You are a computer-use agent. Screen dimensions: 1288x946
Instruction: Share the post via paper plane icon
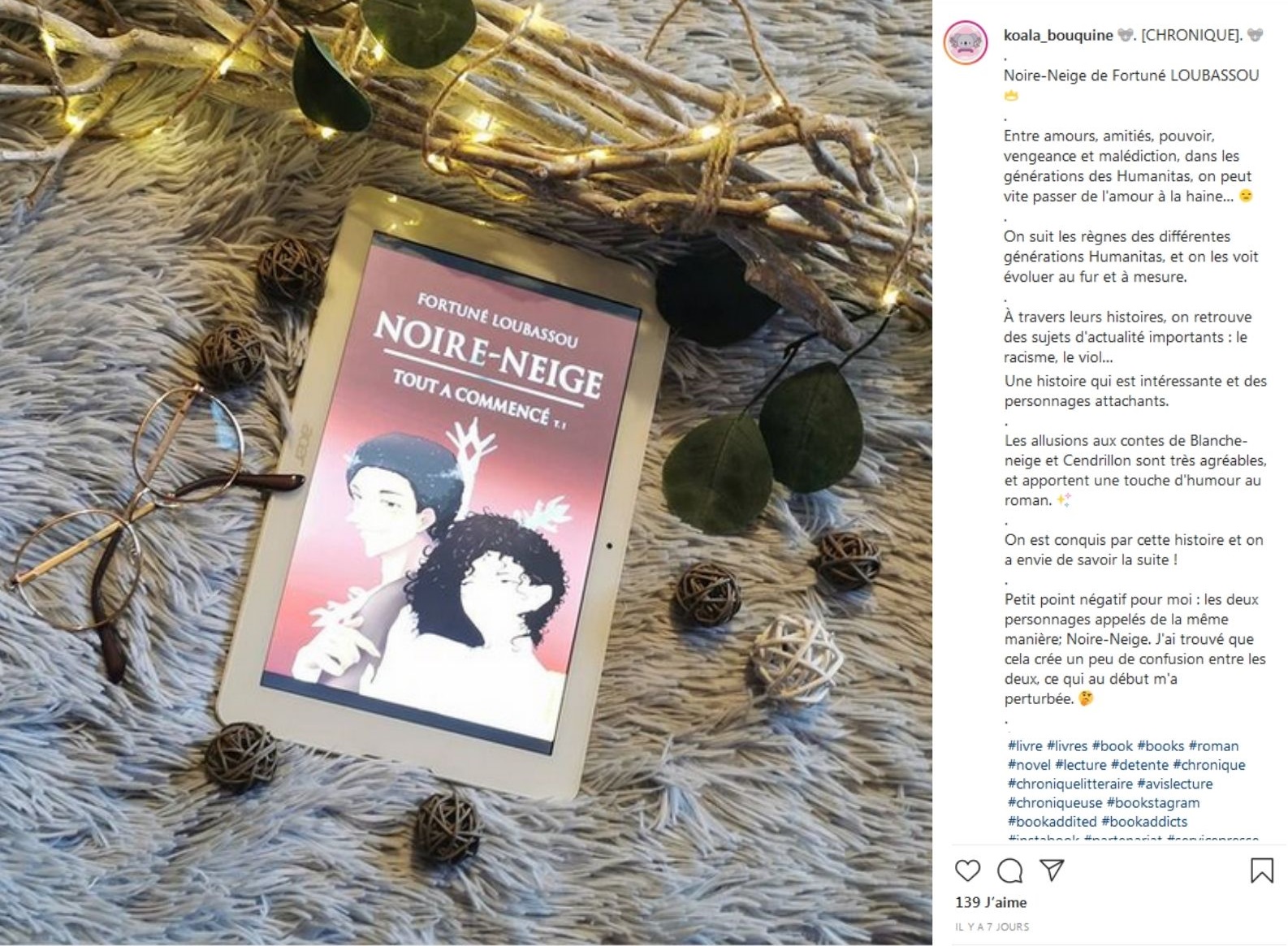point(1052,870)
